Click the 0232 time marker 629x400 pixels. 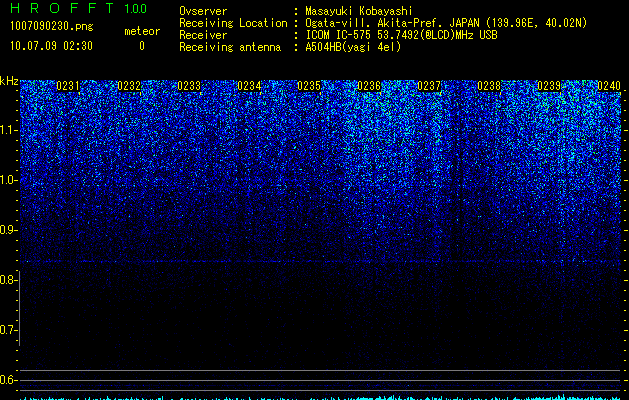click(129, 86)
